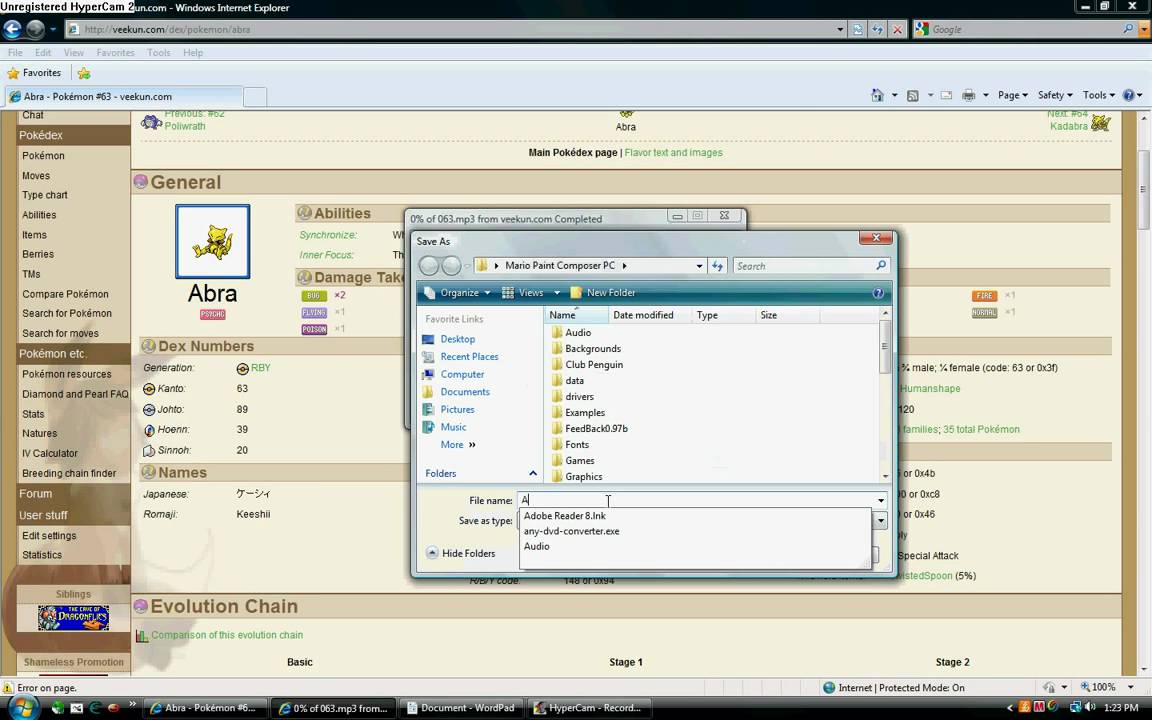1152x720 pixels.
Task: Click the IE address bar URL
Action: (x=168, y=29)
